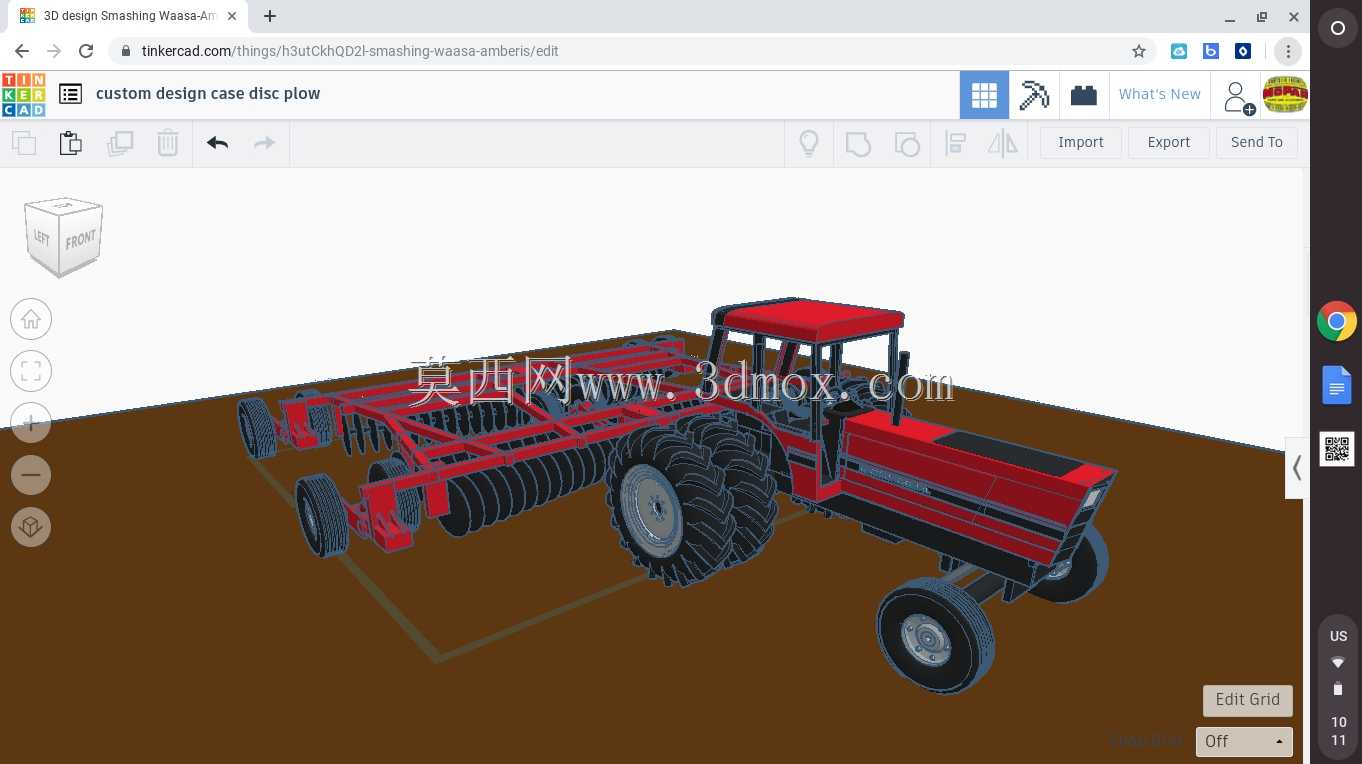Image resolution: width=1362 pixels, height=764 pixels.
Task: Open Blocks pickaxe mode
Action: tap(1034, 95)
